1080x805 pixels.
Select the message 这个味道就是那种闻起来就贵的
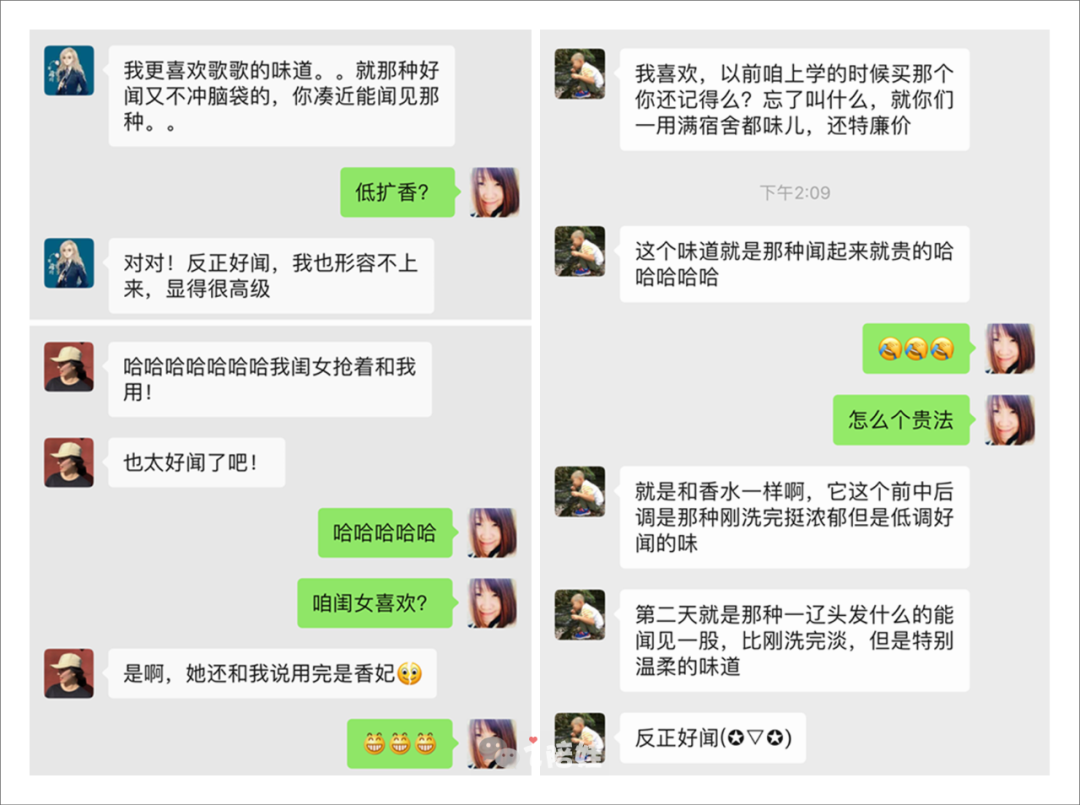pos(794,264)
